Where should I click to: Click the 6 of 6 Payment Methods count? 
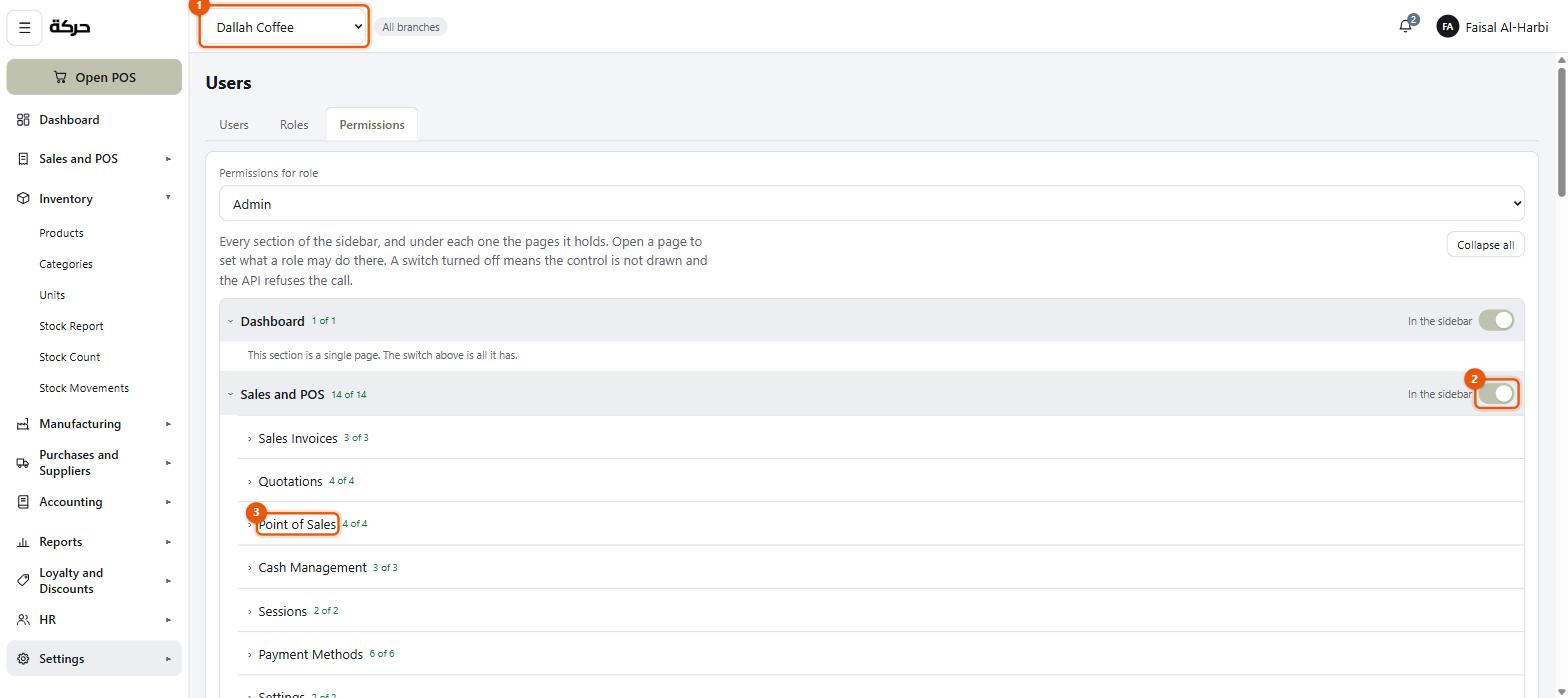point(382,654)
